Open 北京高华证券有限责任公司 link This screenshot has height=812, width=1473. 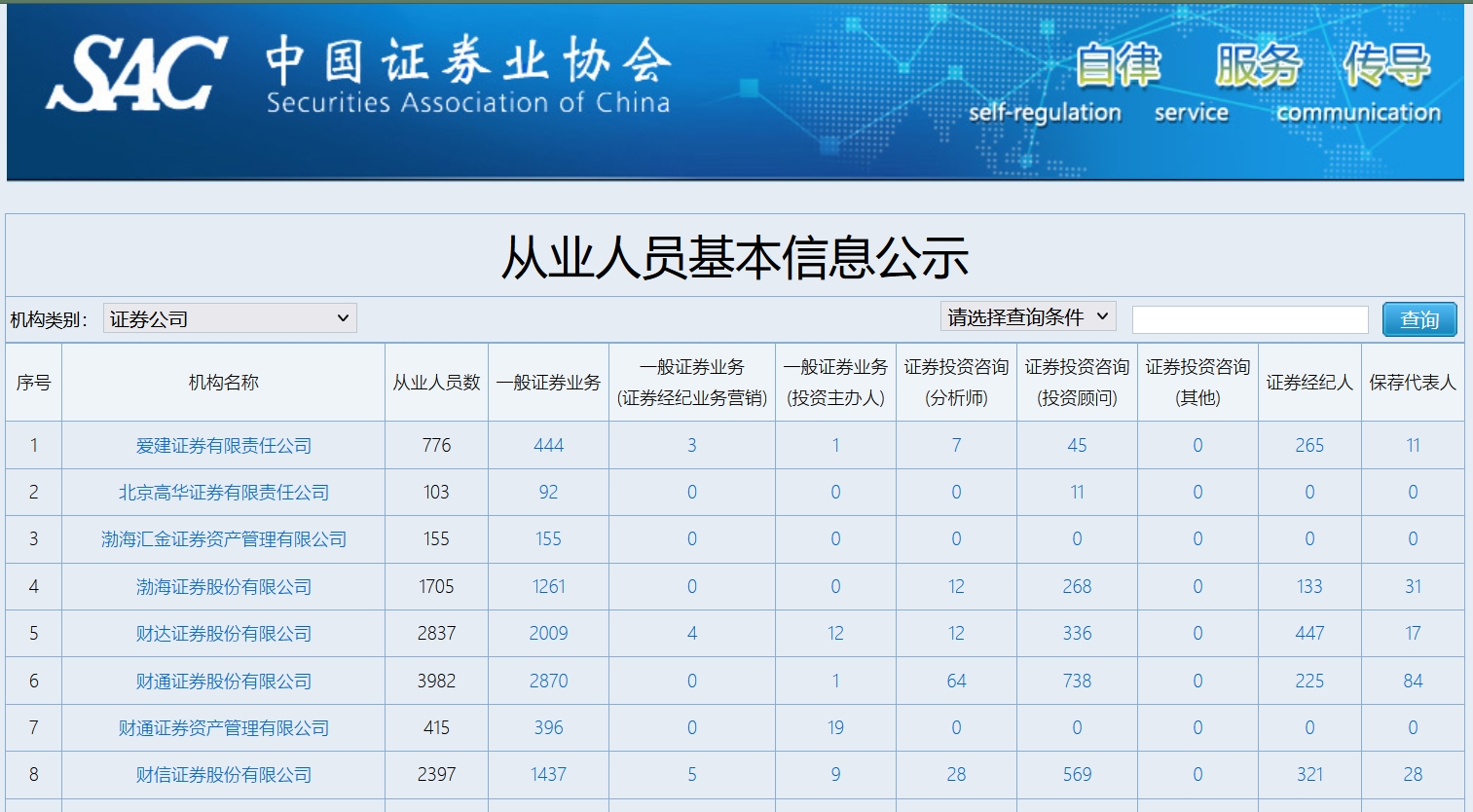click(x=224, y=493)
